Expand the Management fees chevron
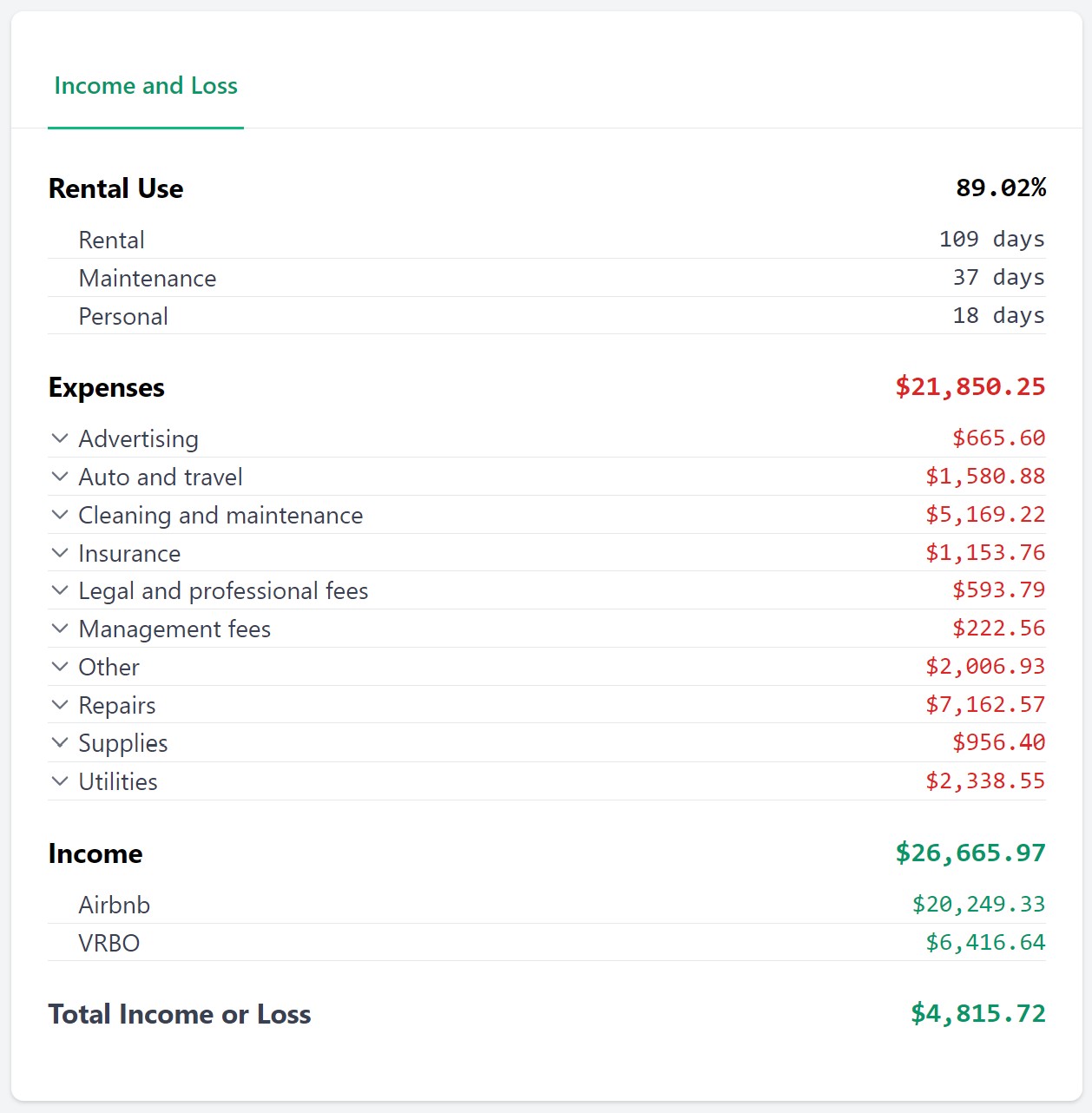Image resolution: width=1092 pixels, height=1113 pixels. (x=60, y=629)
